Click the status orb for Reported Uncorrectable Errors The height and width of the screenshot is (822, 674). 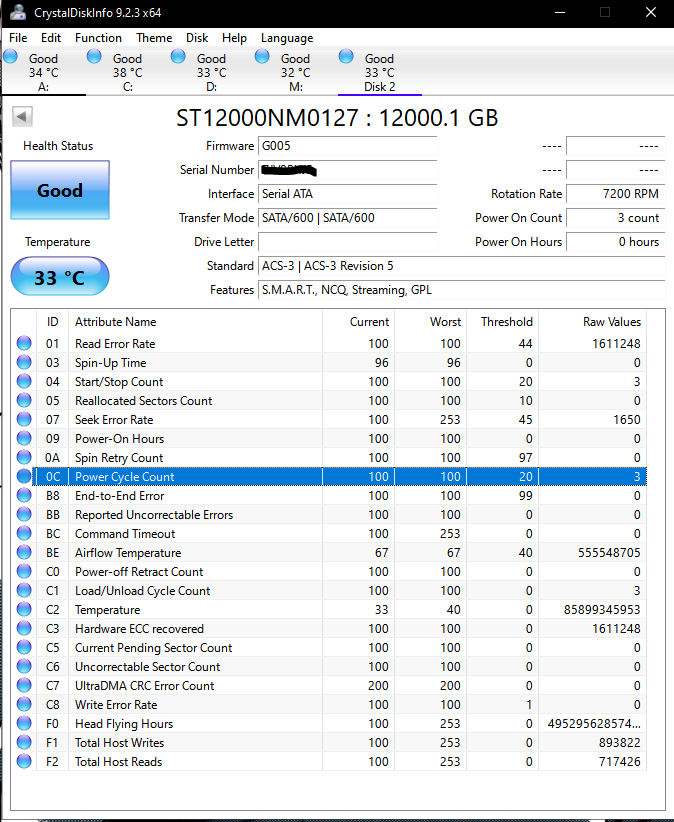tap(24, 514)
